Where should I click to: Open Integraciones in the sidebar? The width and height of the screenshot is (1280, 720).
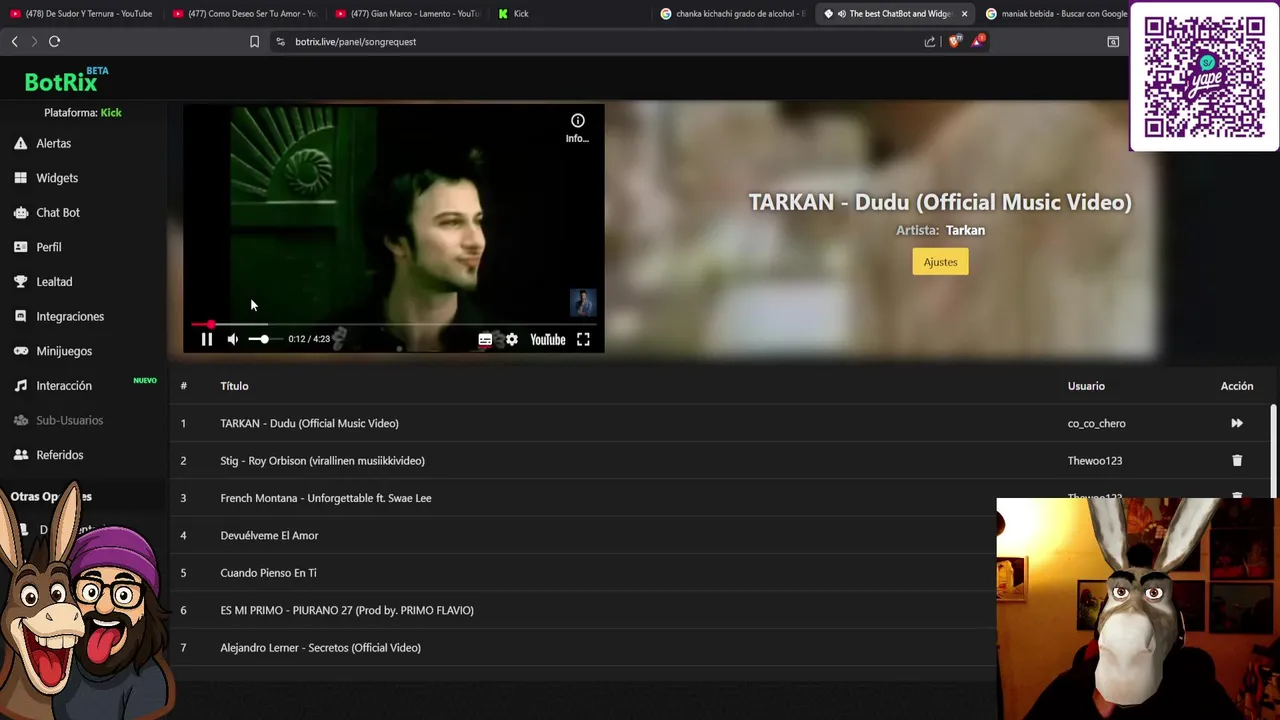coord(70,316)
